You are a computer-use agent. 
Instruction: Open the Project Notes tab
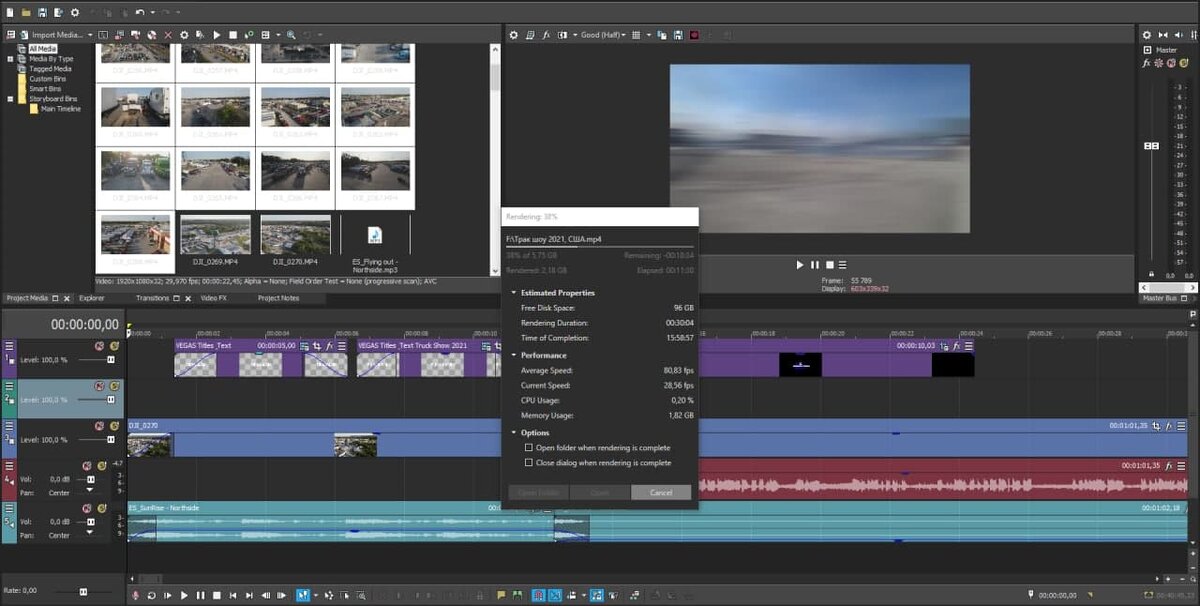point(278,298)
